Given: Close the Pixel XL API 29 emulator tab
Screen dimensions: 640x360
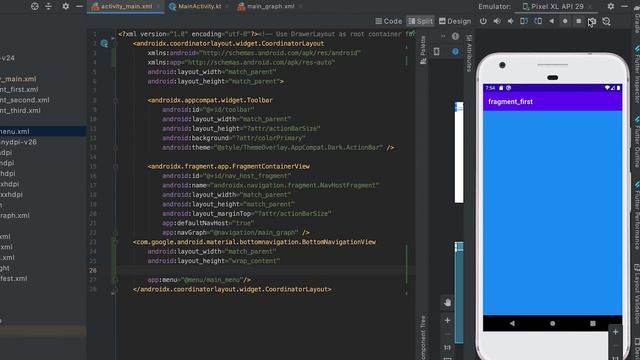Looking at the screenshot, I should coord(591,7).
